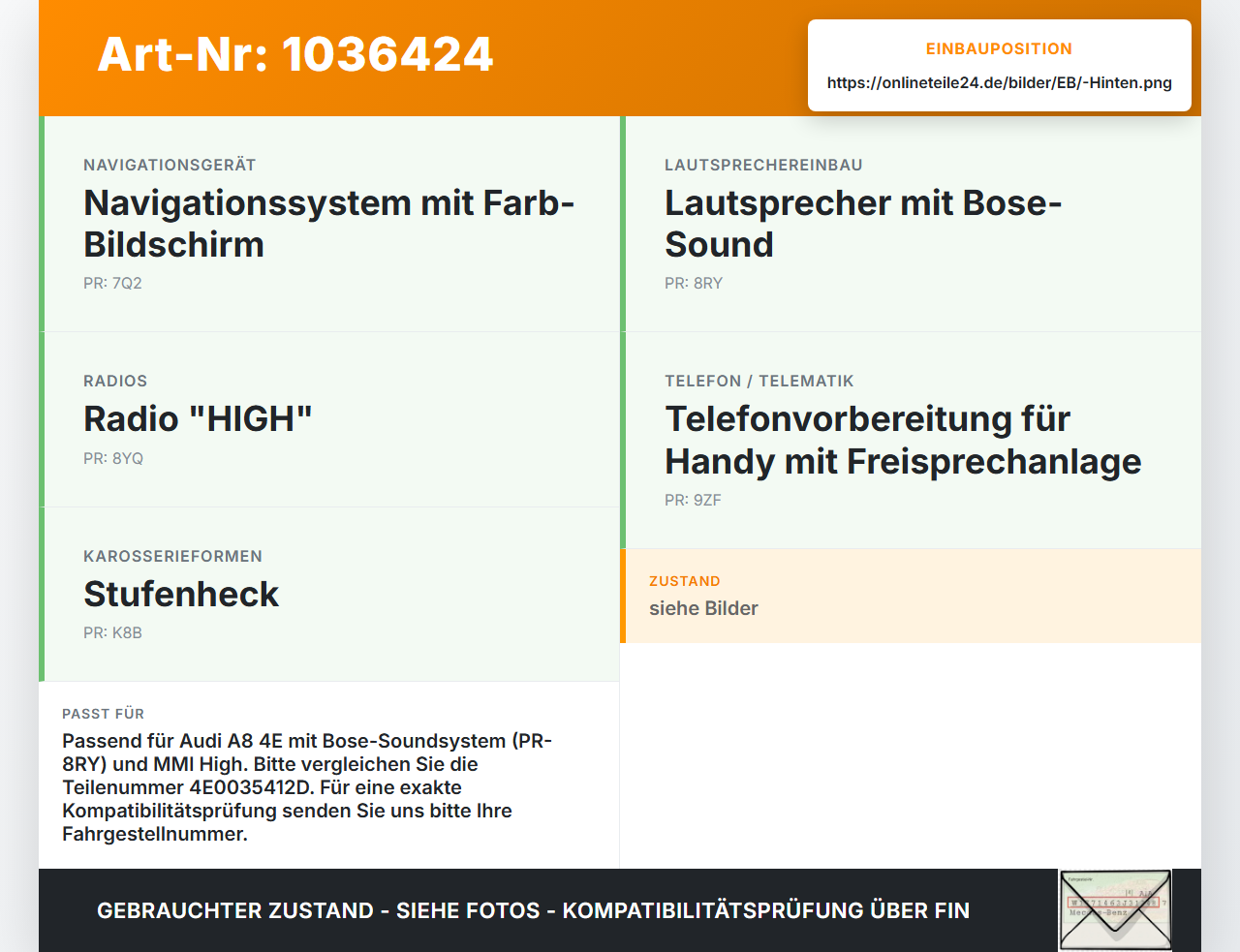
Task: Click the siehe Bilder condition text
Action: pos(703,608)
